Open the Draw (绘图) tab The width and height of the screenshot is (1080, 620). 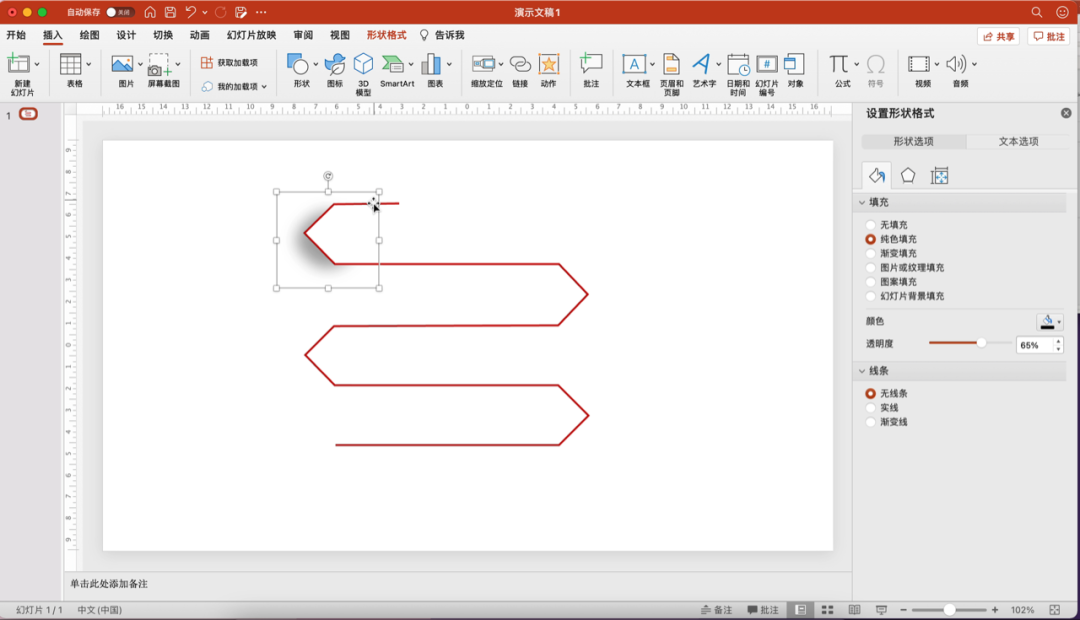[x=90, y=35]
